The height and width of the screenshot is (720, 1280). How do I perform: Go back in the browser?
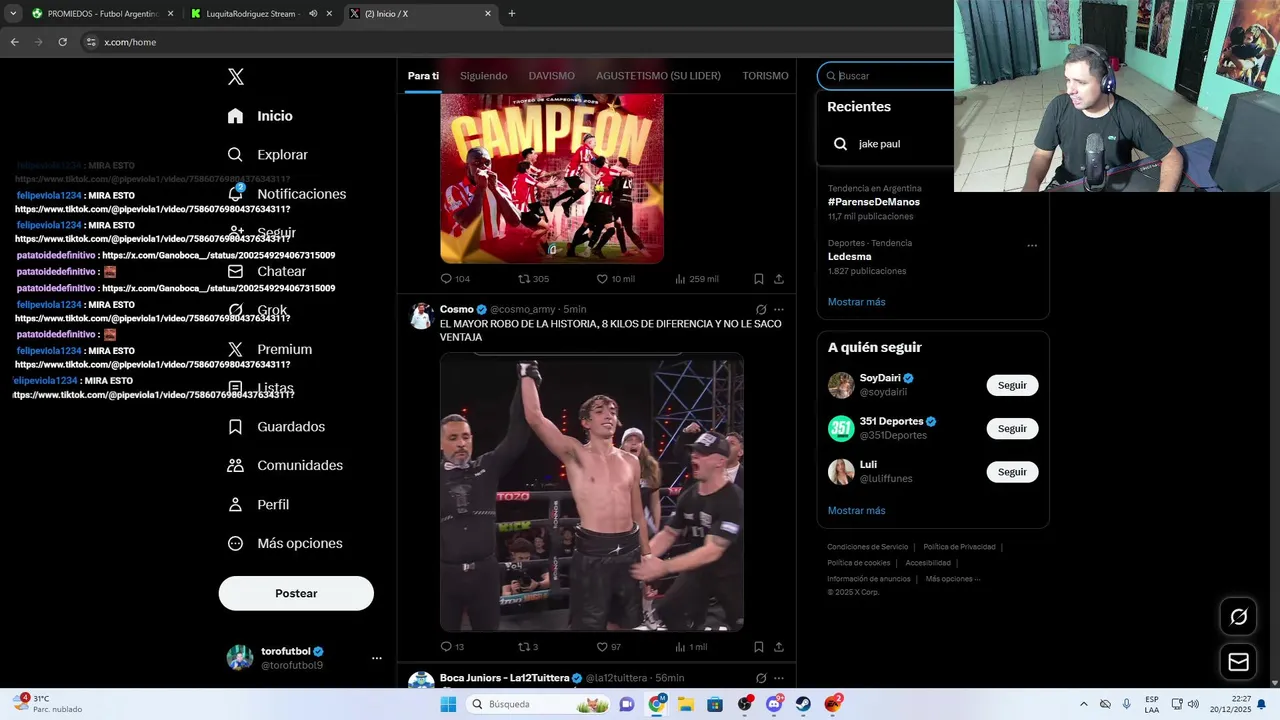pos(15,42)
